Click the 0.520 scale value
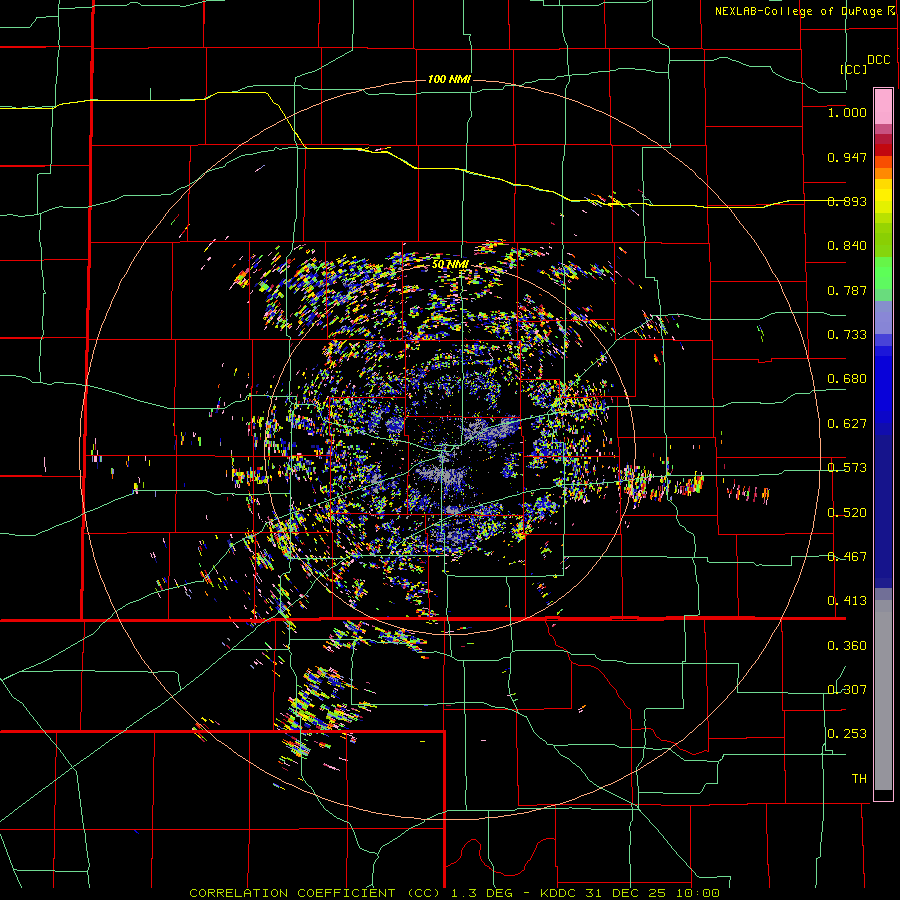Image resolution: width=900 pixels, height=900 pixels. (x=847, y=513)
